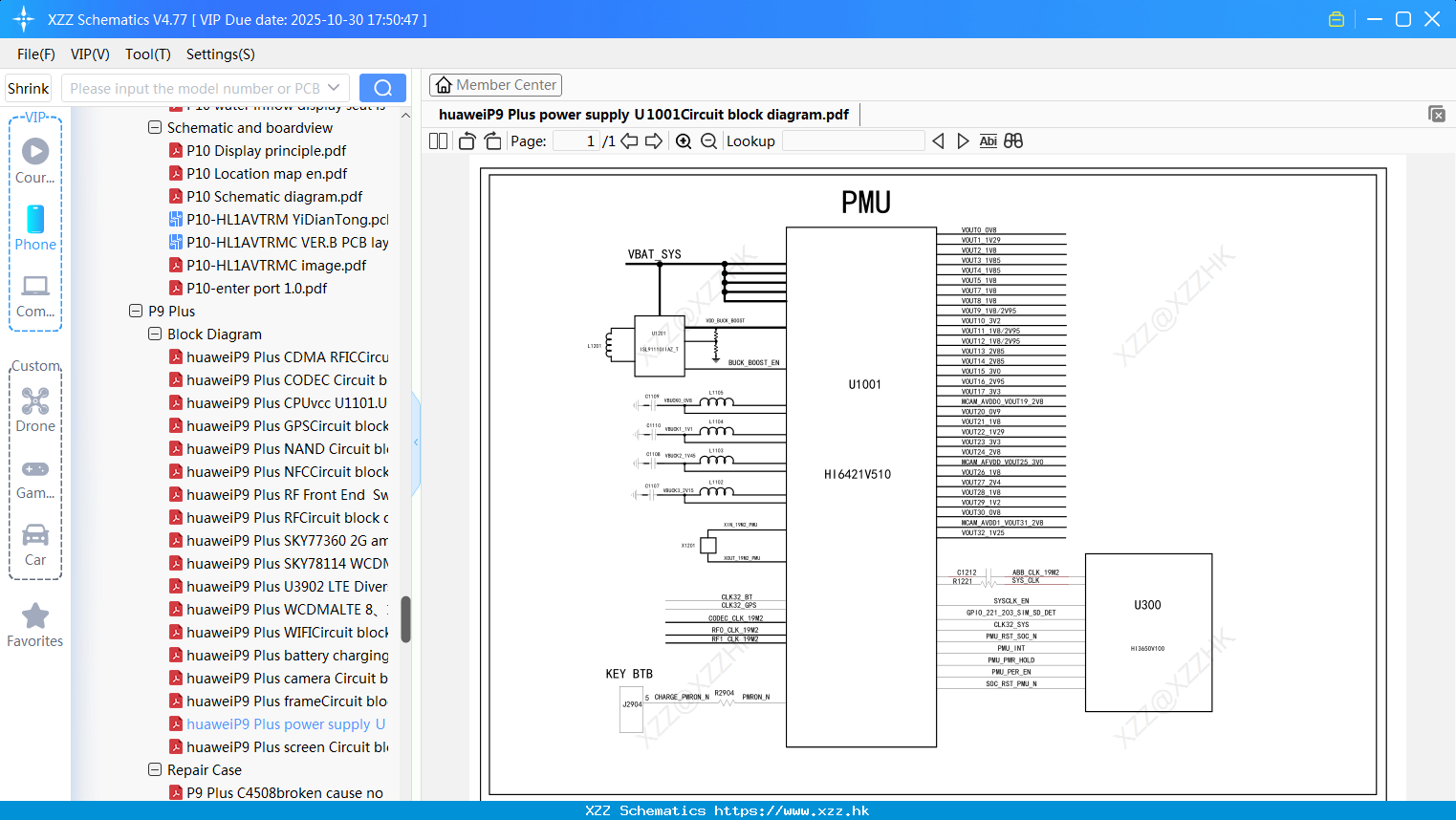
Task: Select the highlighted huaweiP9 Plus power supply item
Action: point(278,723)
